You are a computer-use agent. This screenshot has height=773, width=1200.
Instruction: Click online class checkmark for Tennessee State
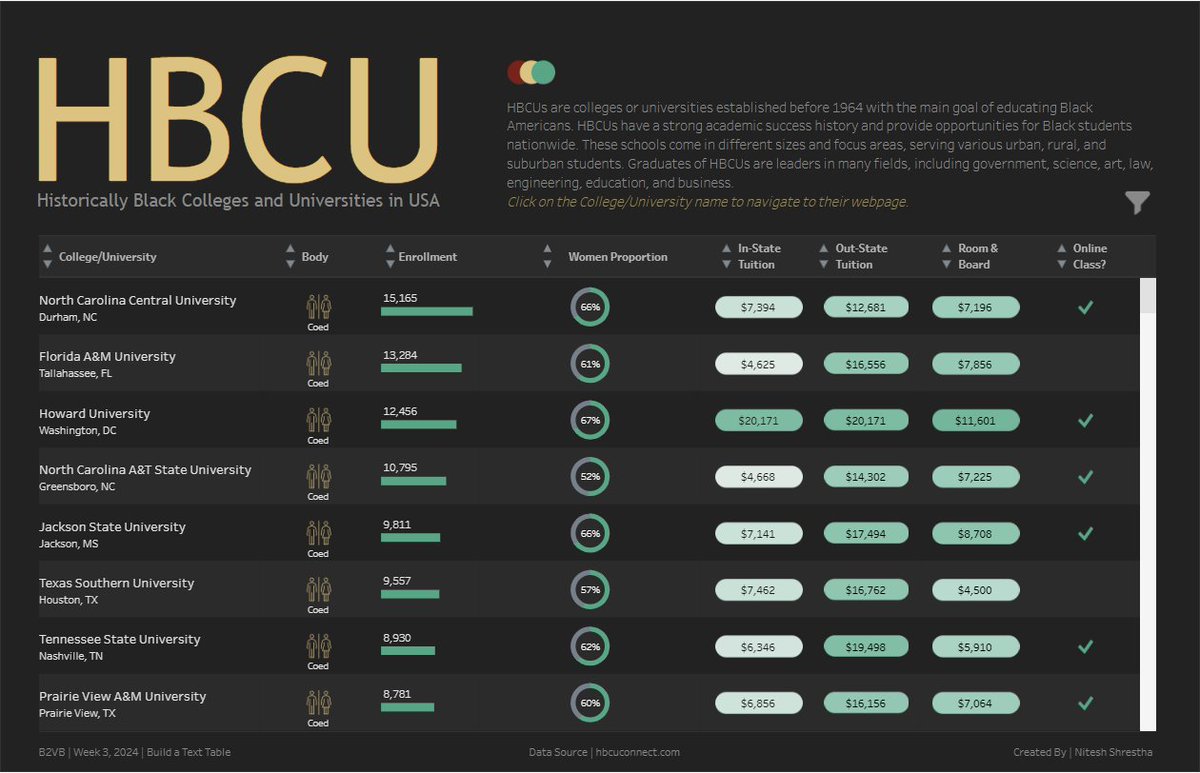click(x=1085, y=647)
